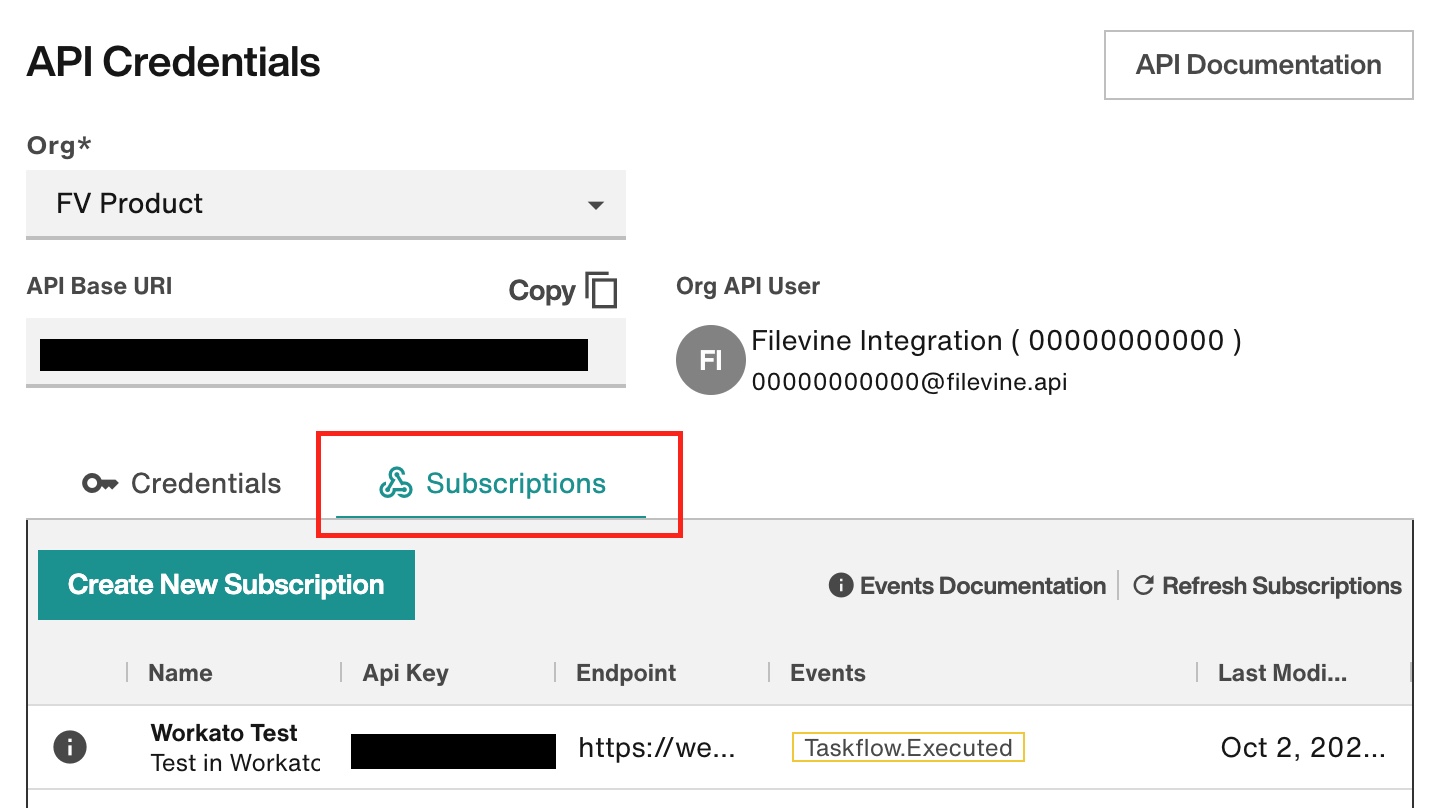Image resolution: width=1442 pixels, height=808 pixels.
Task: Click Refresh Subscriptions
Action: coord(1281,586)
